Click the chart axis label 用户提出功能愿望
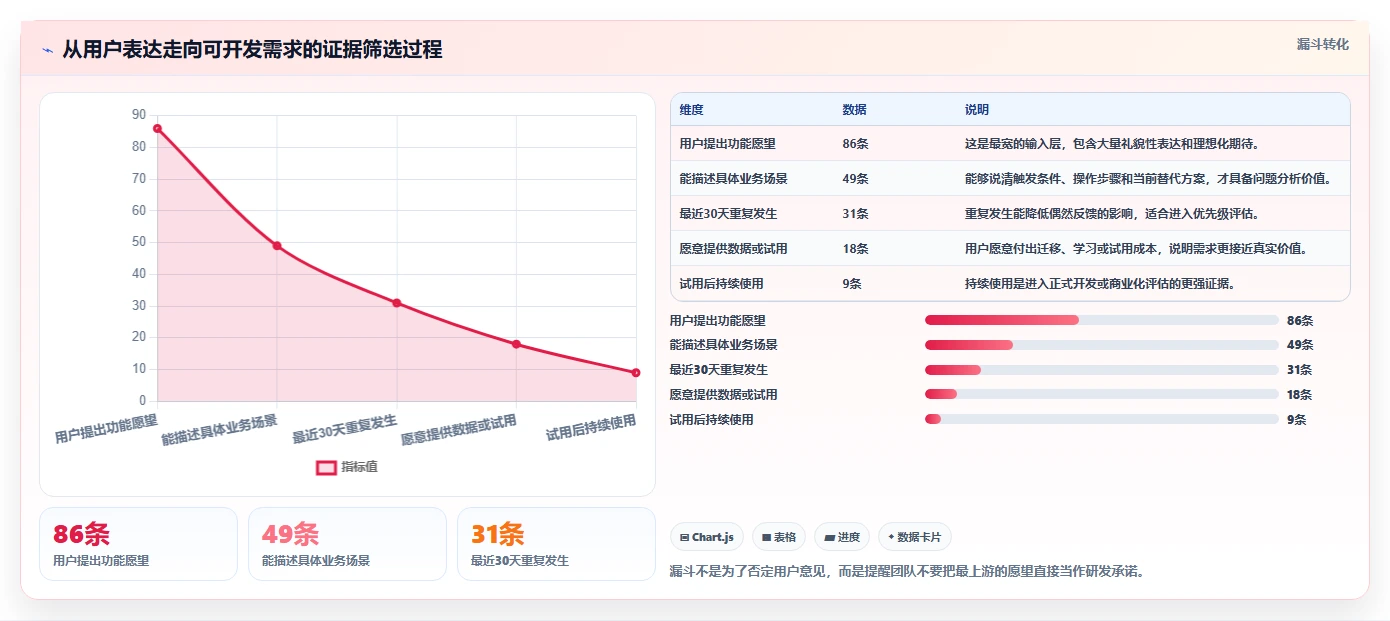Viewport: 1390px width, 621px height. pyautogui.click(x=106, y=427)
